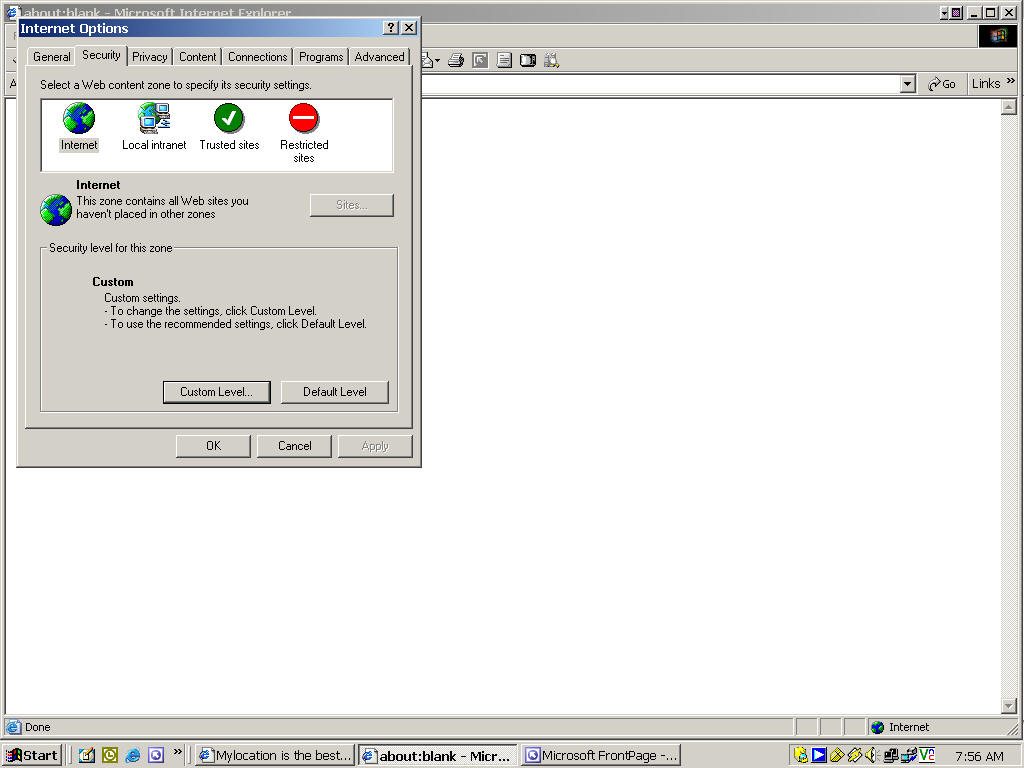Viewport: 1024px width, 768px height.
Task: Click the Sites button
Action: (351, 205)
